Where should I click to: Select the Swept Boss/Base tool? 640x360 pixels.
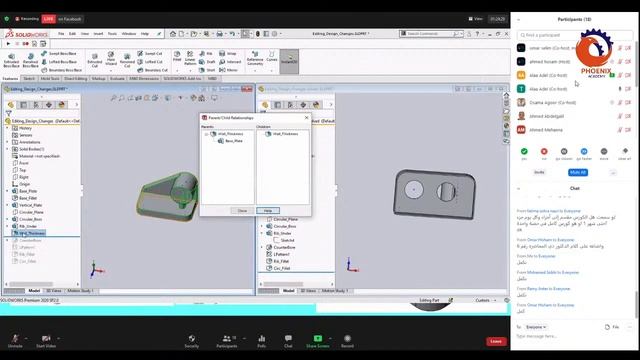point(59,53)
